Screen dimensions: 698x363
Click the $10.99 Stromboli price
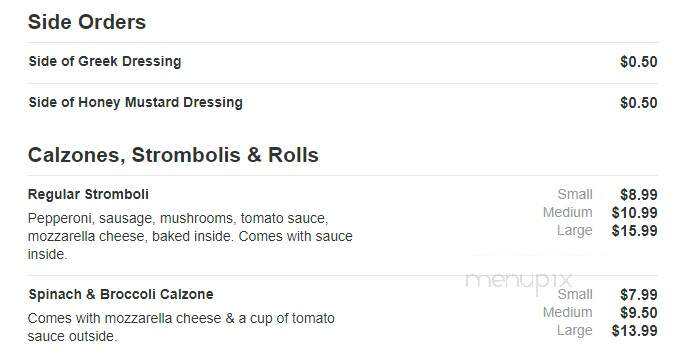tap(634, 212)
